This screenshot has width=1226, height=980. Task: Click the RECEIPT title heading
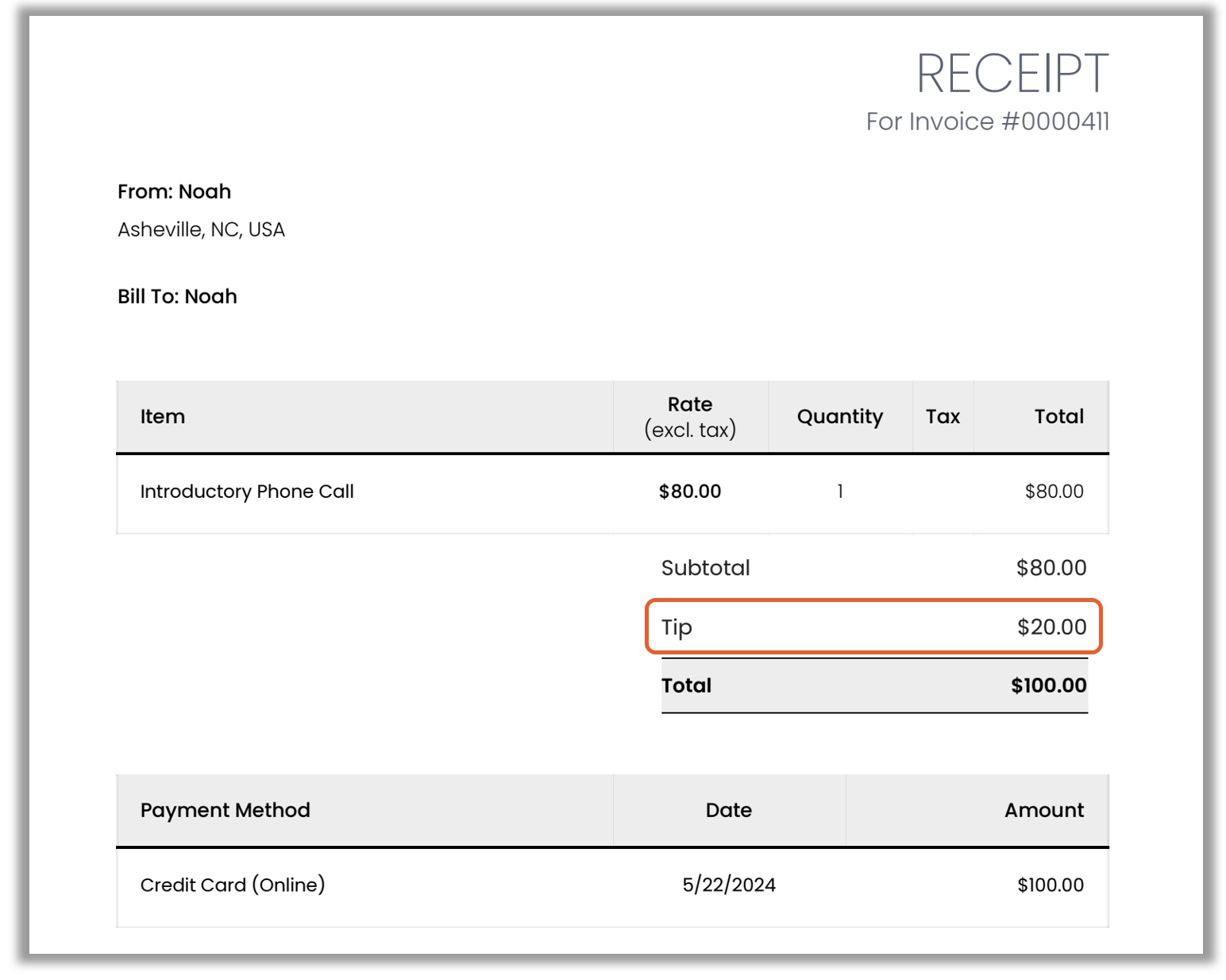click(1012, 74)
